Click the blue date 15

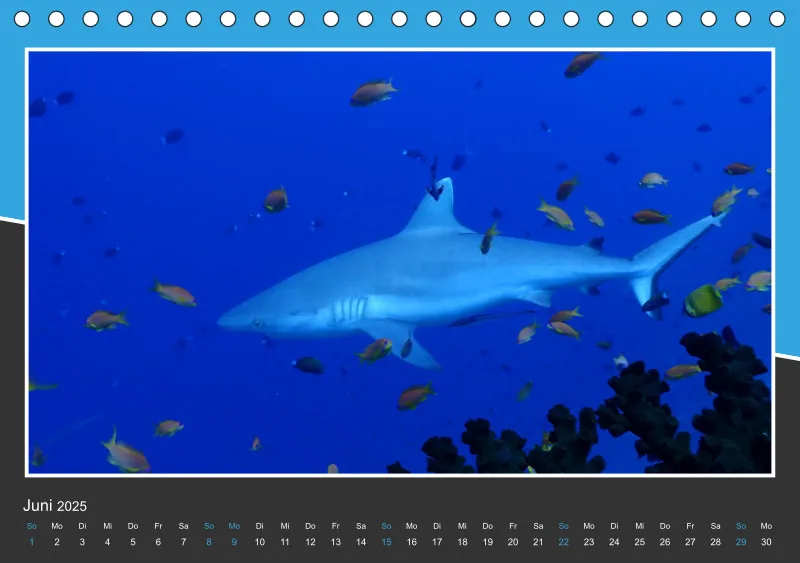[386, 542]
